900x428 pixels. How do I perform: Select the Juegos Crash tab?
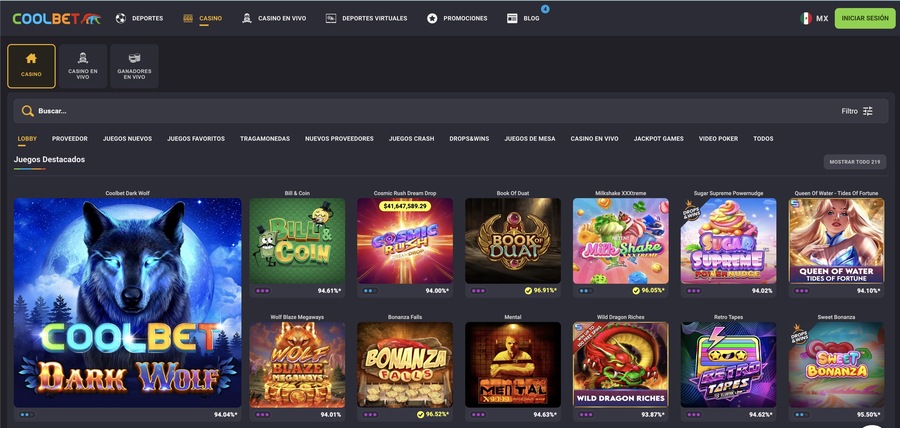click(411, 139)
